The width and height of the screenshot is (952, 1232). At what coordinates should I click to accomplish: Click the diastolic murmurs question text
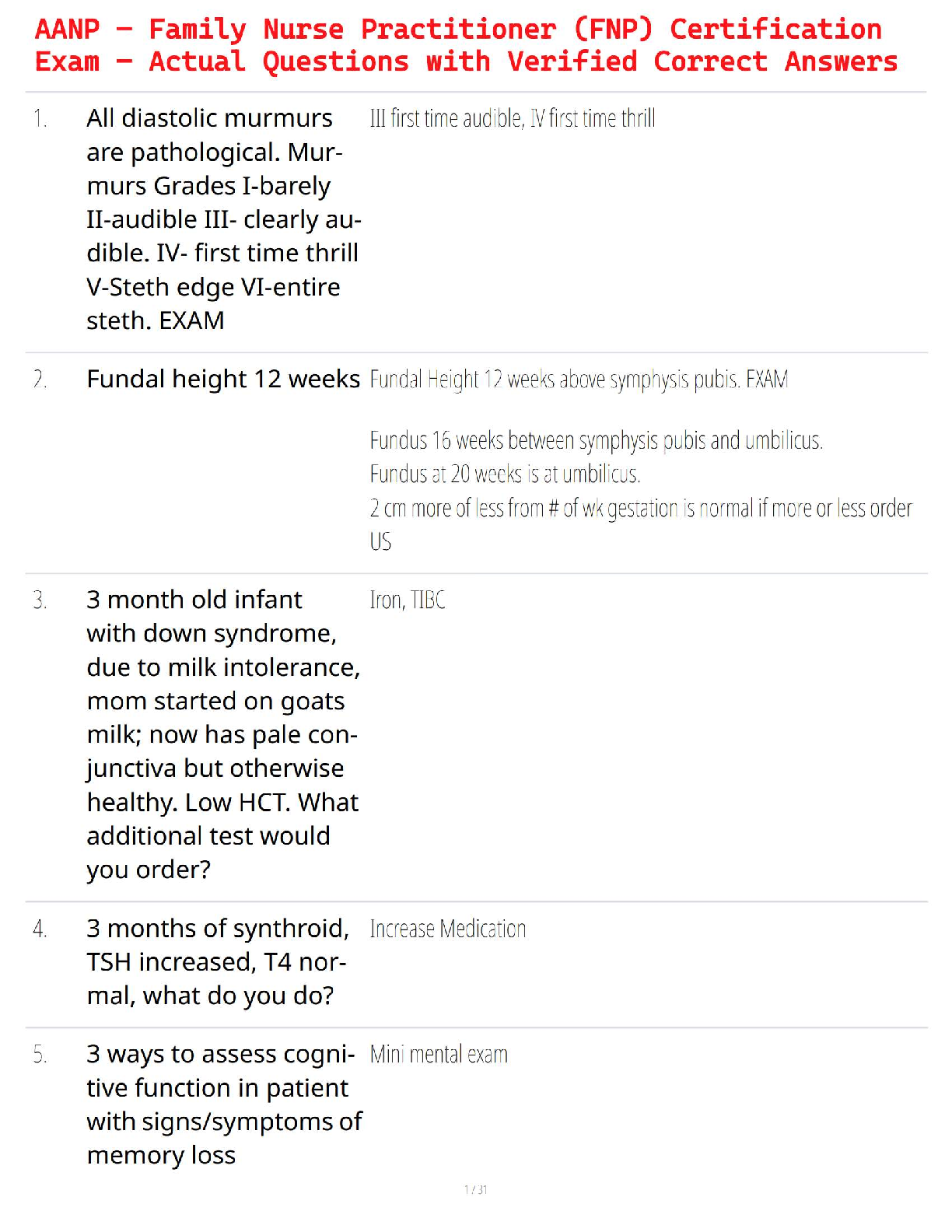click(223, 219)
